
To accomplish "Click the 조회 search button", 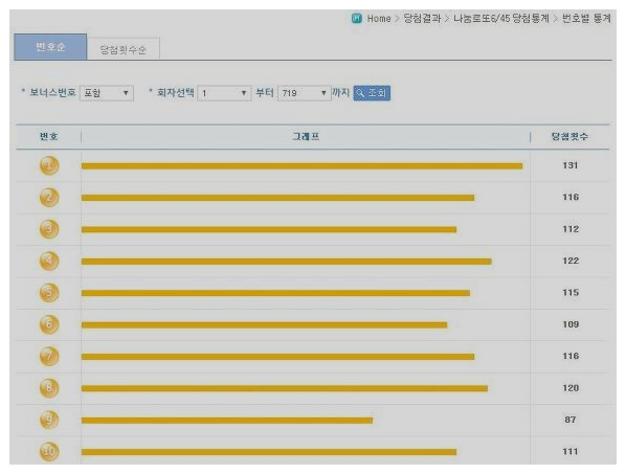I will pyautogui.click(x=372, y=93).
